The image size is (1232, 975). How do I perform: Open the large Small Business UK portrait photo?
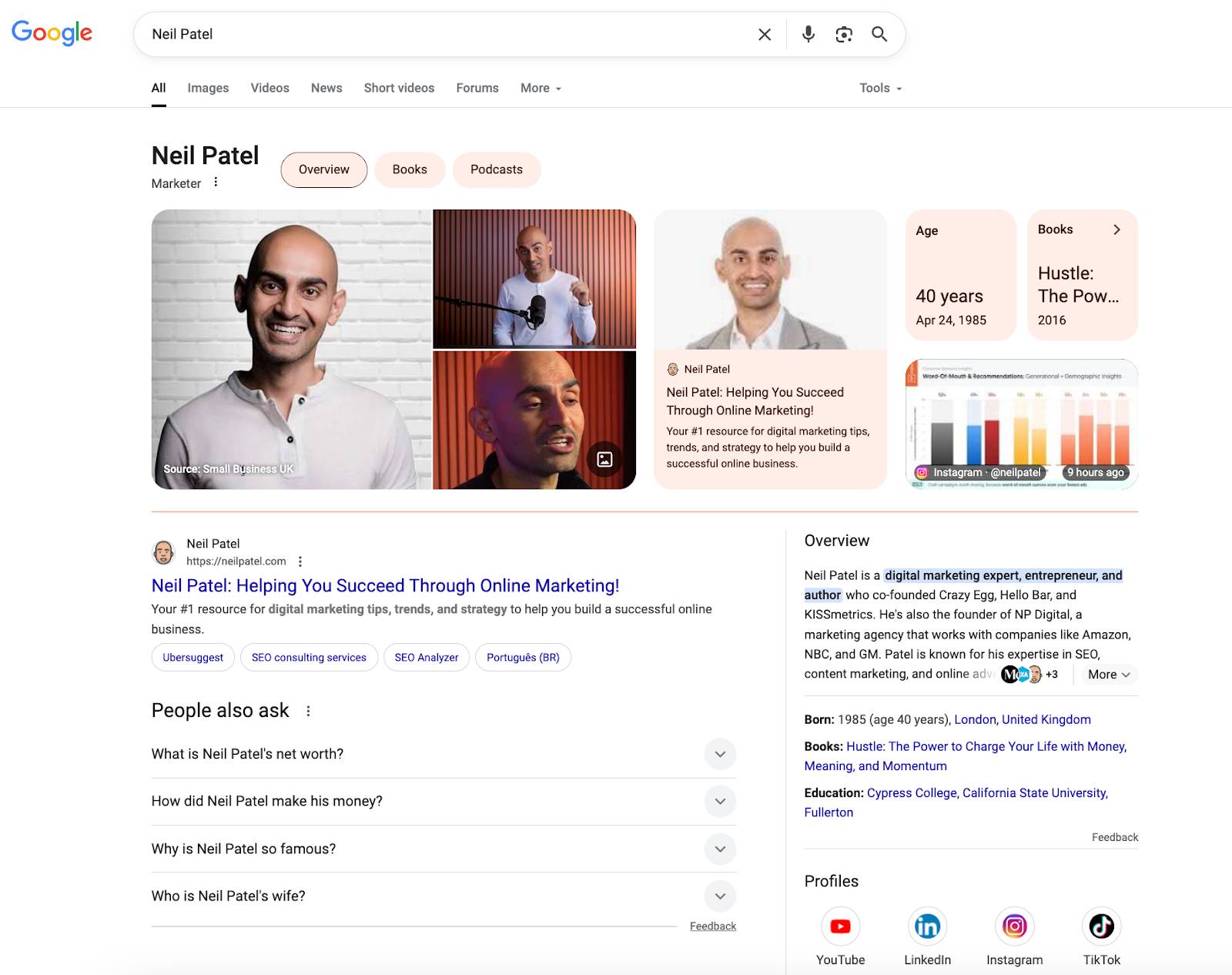pyautogui.click(x=292, y=350)
